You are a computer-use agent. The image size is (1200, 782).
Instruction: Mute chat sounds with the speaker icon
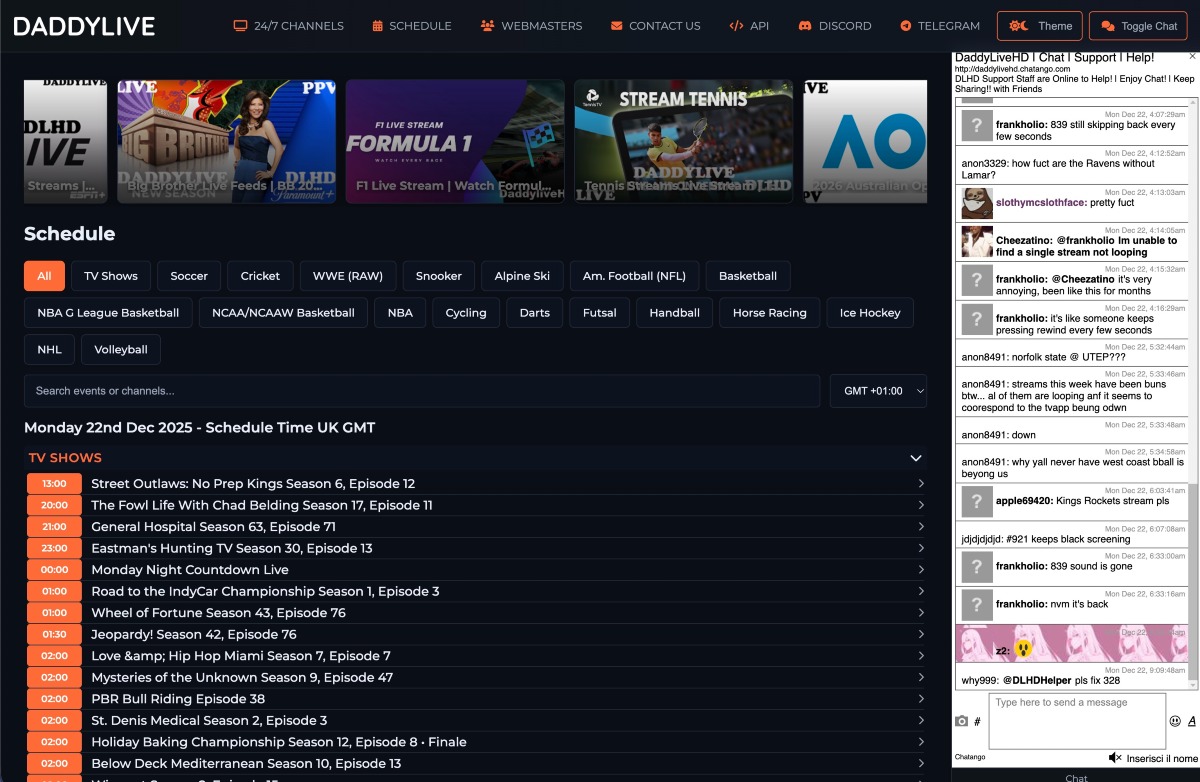coord(1117,756)
